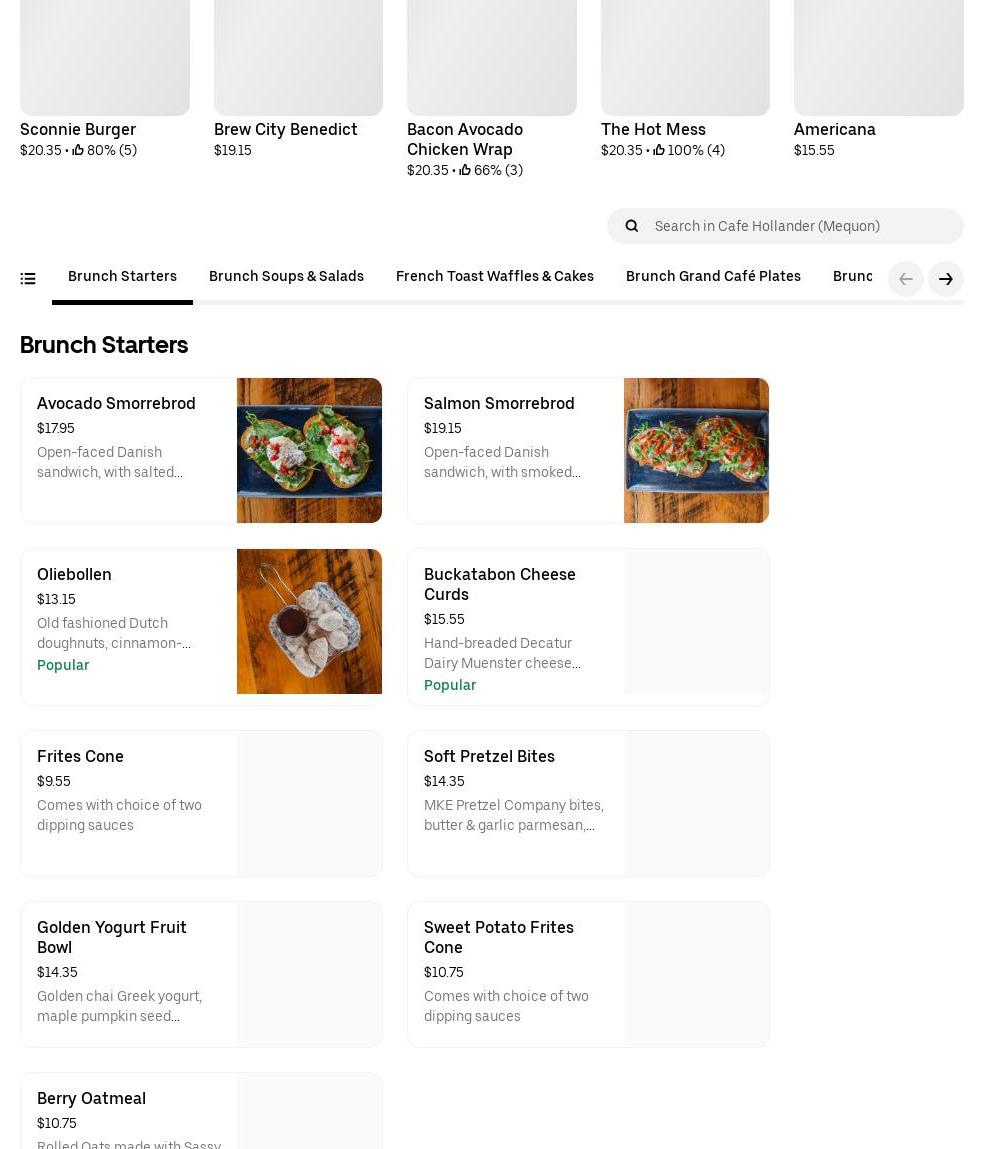This screenshot has width=984, height=1149.
Task: Select the Brunch Grand Café Plates tab
Action: [713, 277]
